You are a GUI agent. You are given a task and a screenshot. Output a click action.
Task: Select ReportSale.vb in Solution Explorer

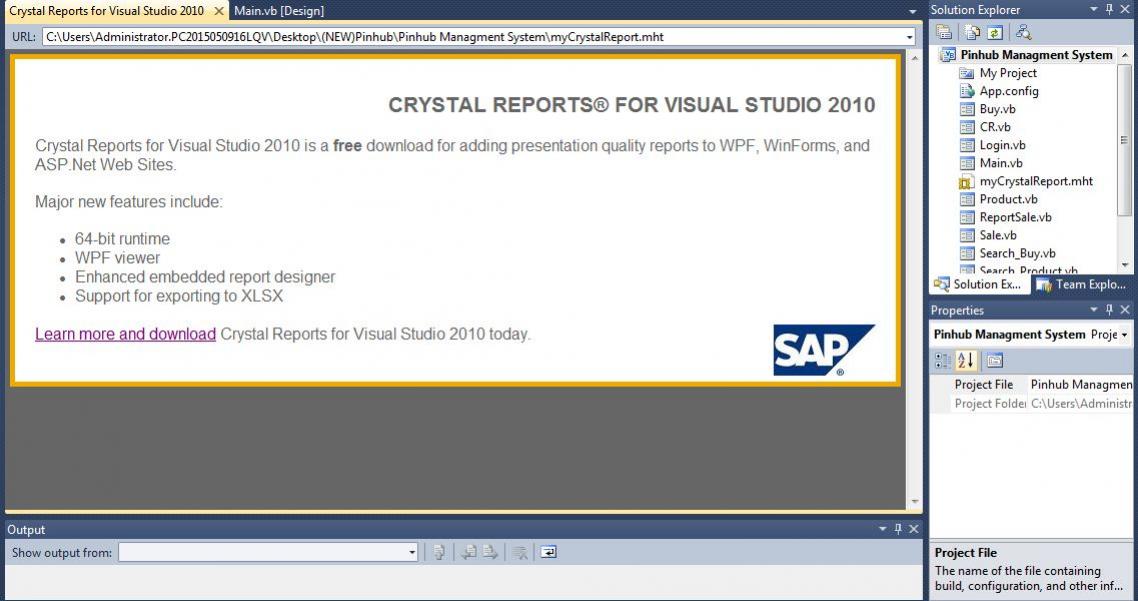point(1015,217)
